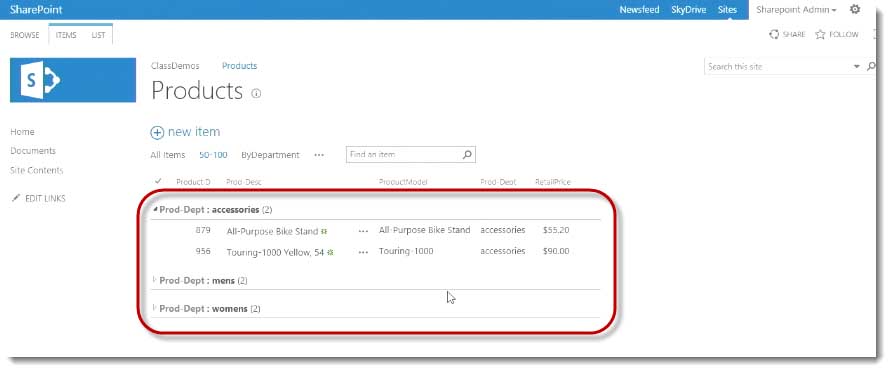Screen dimensions: 891x372
Task: Open the Touring-1000 Yellow, 54 item title
Action: click(275, 252)
